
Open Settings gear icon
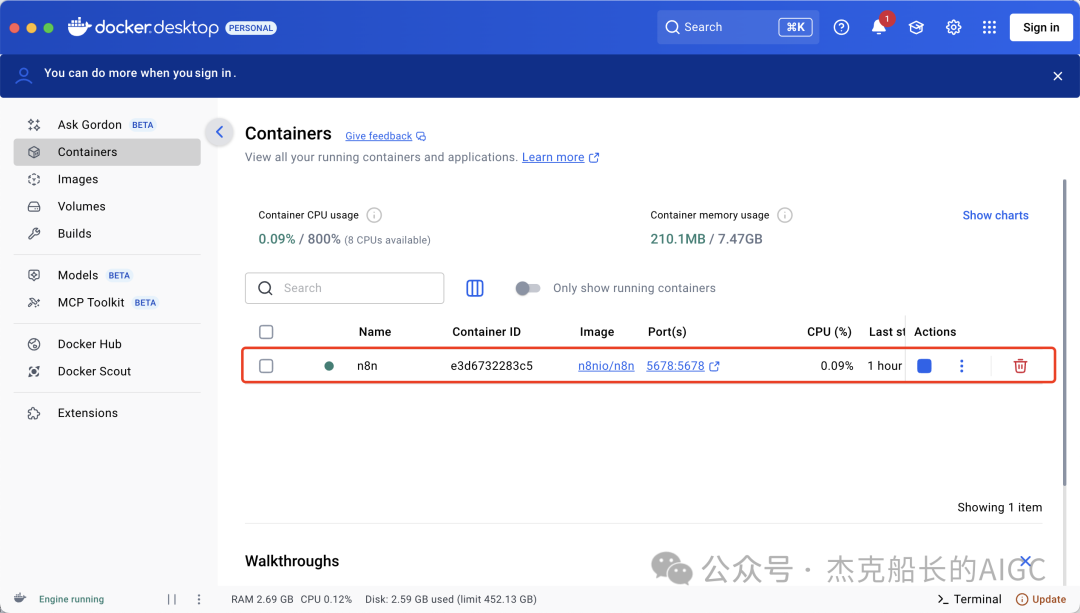coord(953,28)
